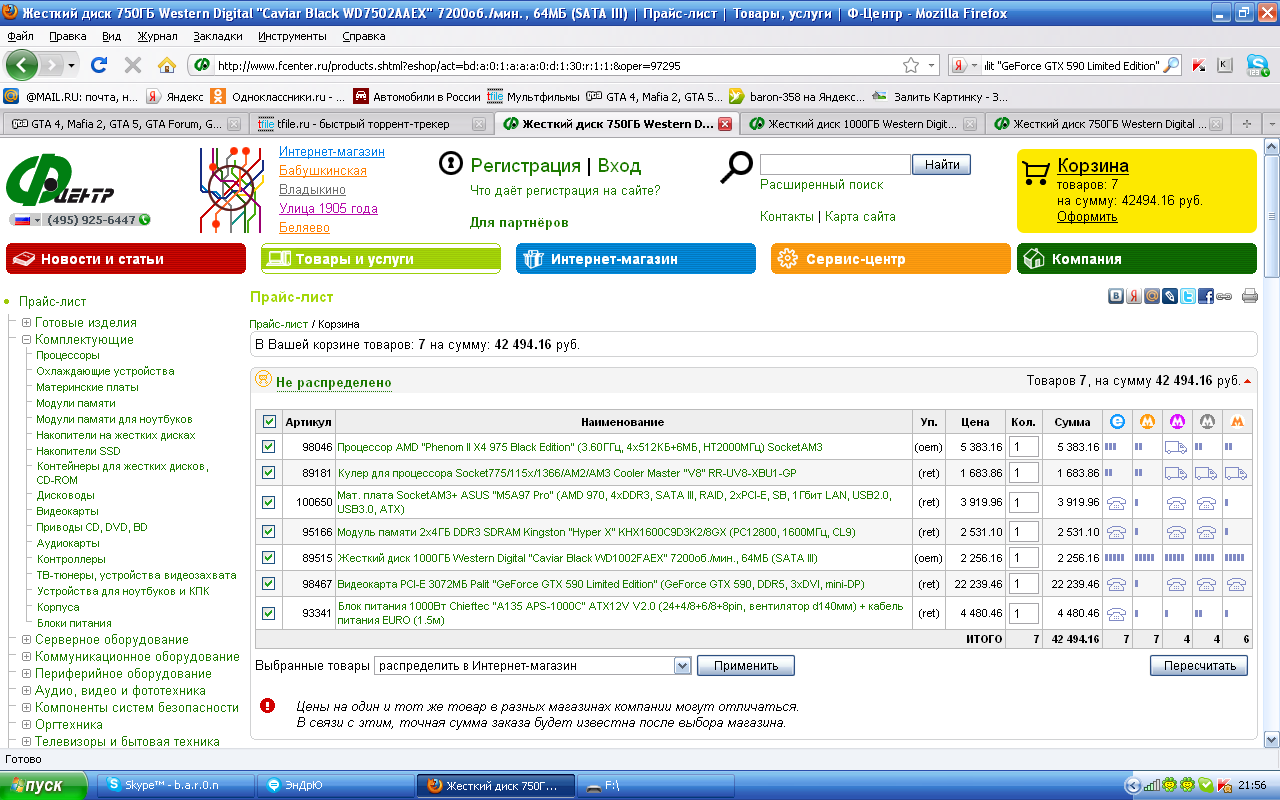
Task: Collapse the 'Не распределено' section red triangle
Action: pyautogui.click(x=1247, y=381)
